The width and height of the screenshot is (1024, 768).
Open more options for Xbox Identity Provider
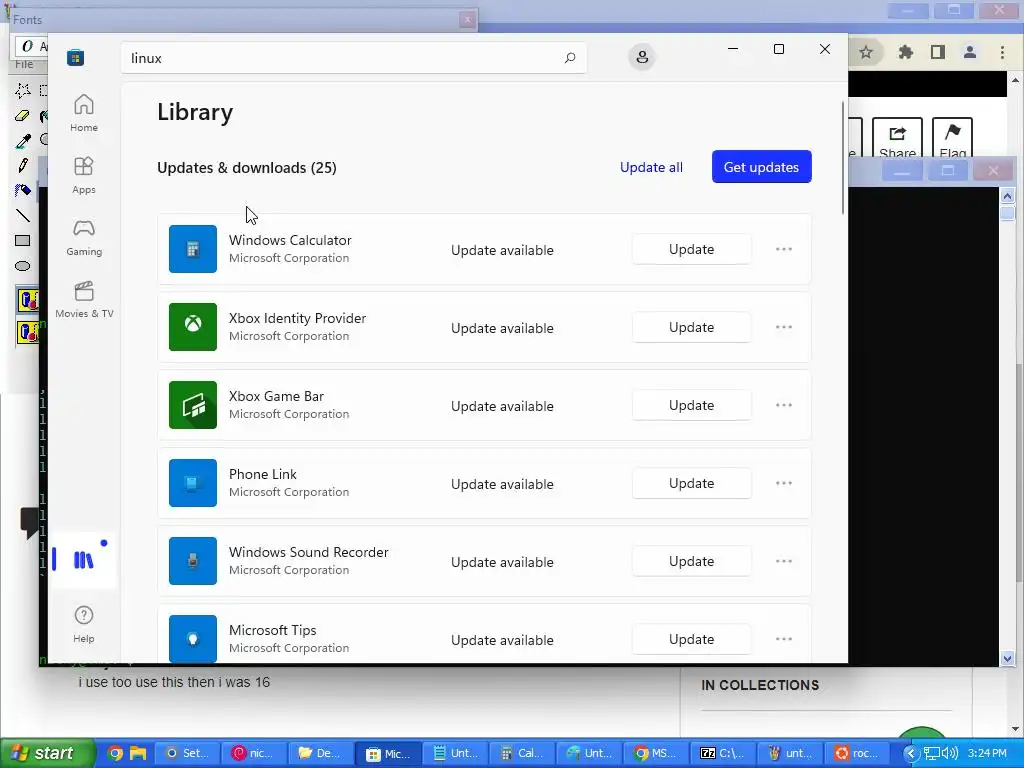tap(784, 327)
